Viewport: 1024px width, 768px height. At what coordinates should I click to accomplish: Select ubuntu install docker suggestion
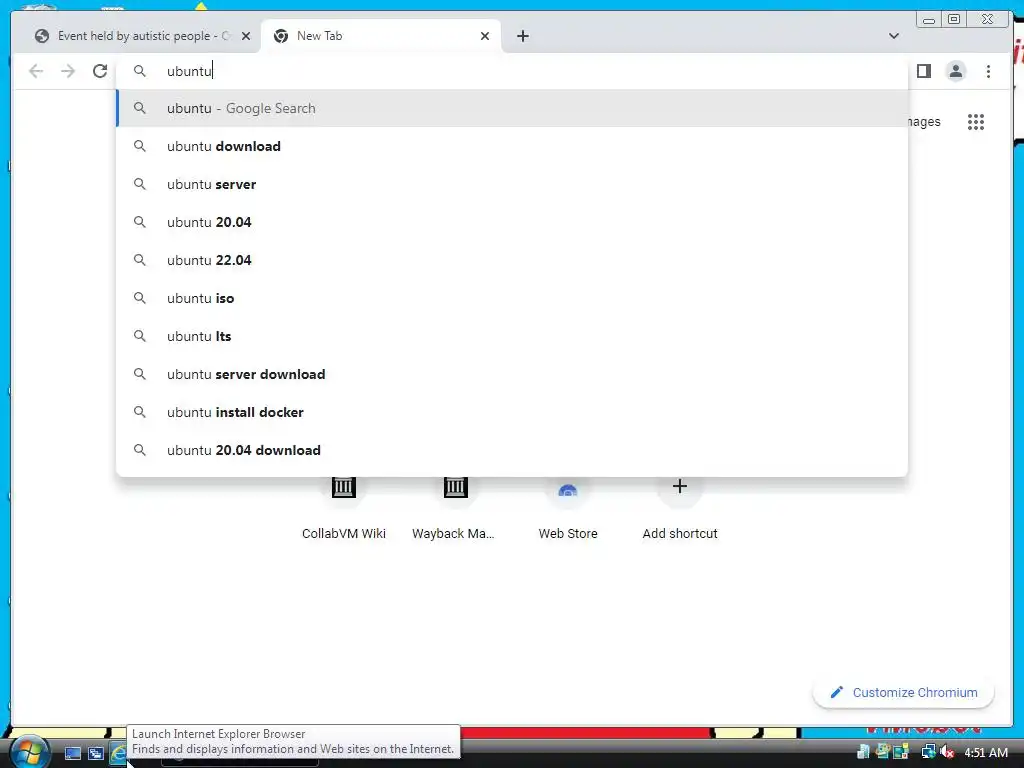click(x=512, y=412)
